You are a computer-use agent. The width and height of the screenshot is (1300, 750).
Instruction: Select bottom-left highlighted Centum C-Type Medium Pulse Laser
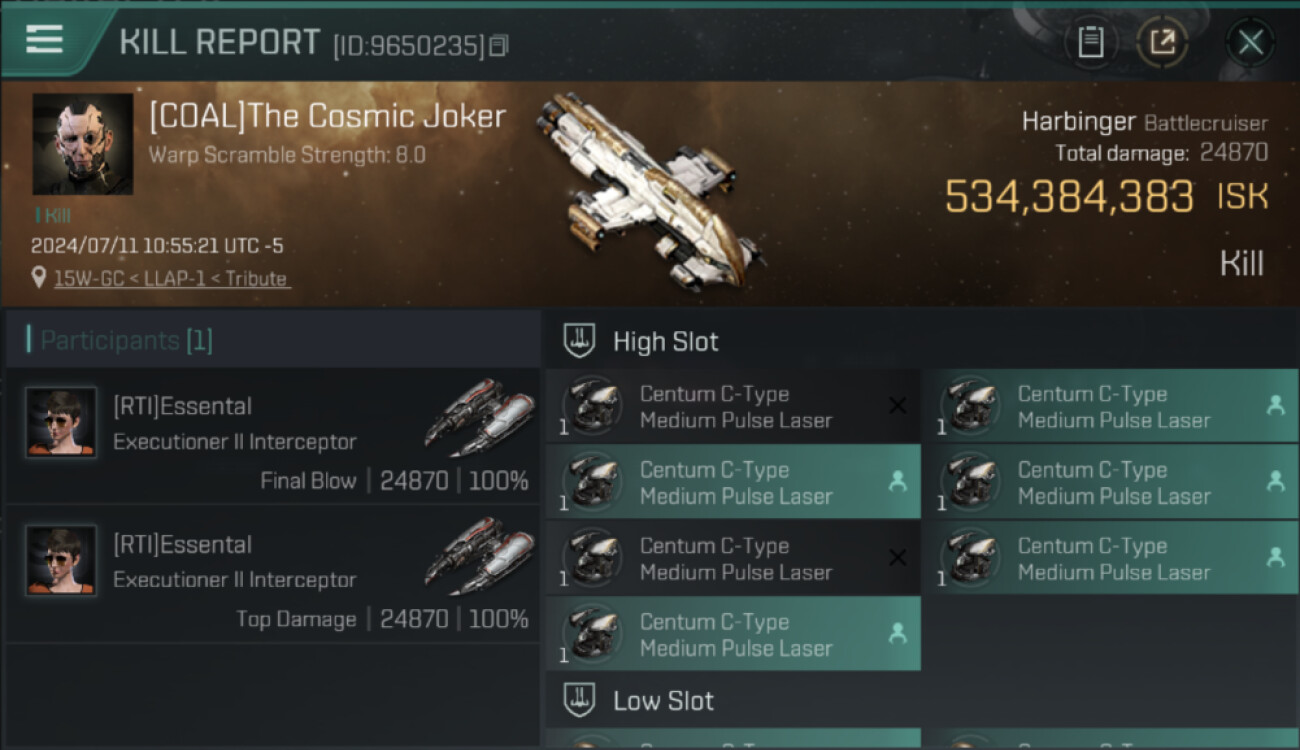tap(733, 634)
